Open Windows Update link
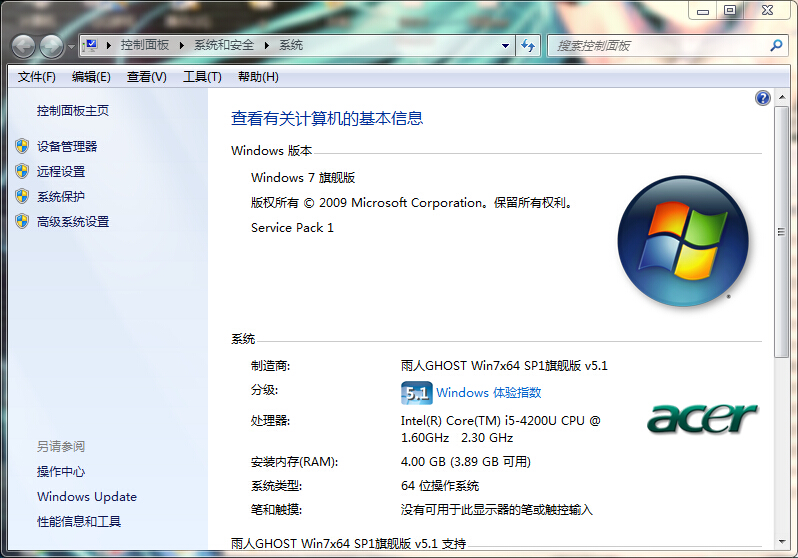Viewport: 798px width, 558px height. pyautogui.click(x=87, y=496)
